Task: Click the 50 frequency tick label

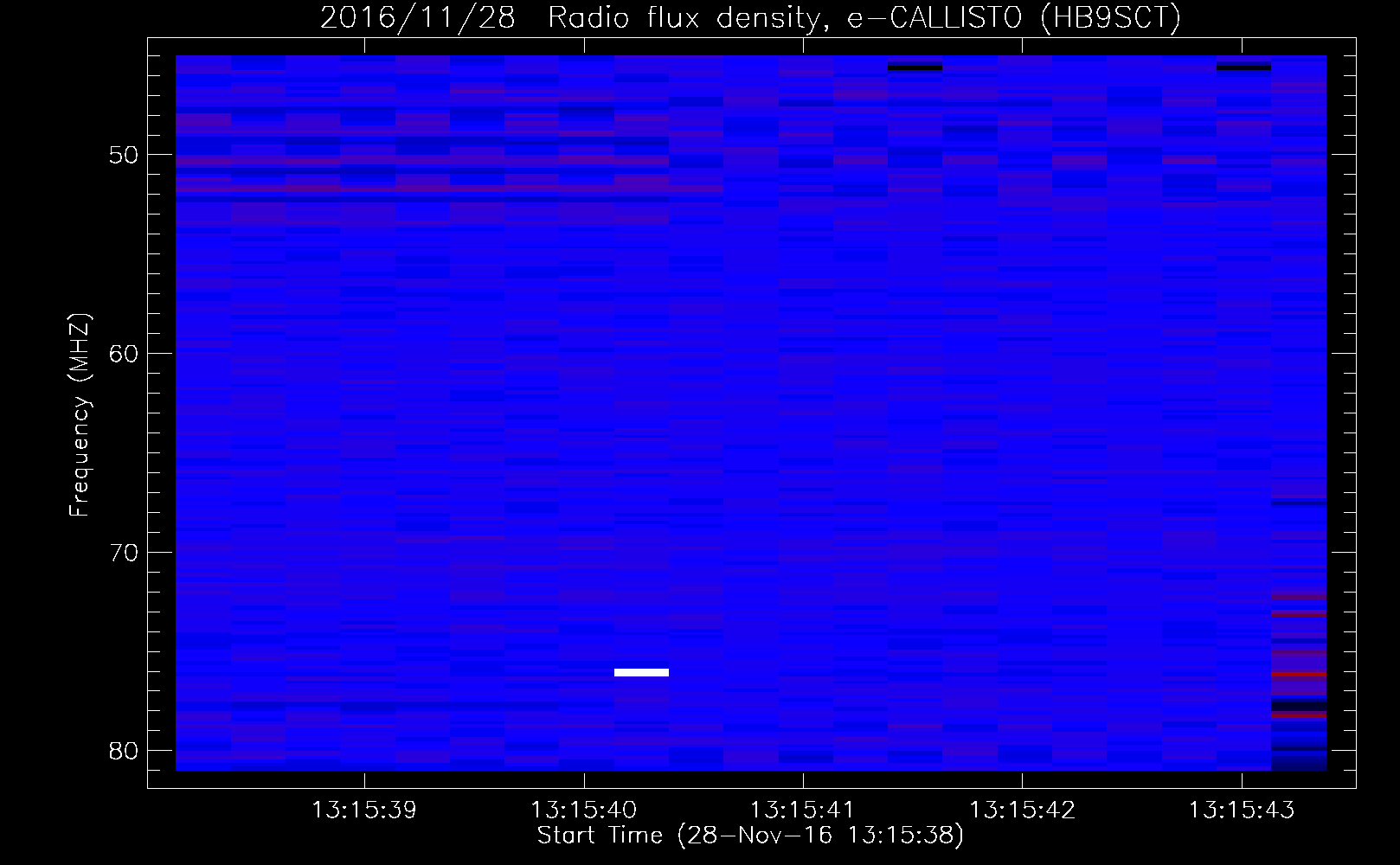Action: click(124, 156)
